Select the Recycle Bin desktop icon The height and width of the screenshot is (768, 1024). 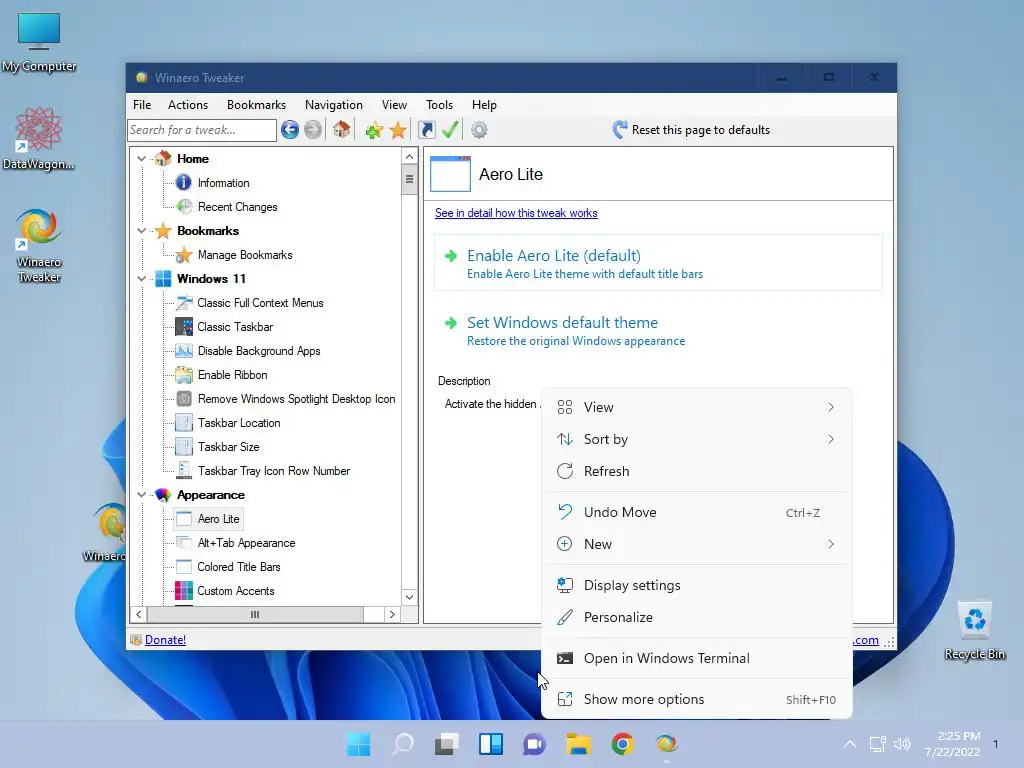(974, 630)
